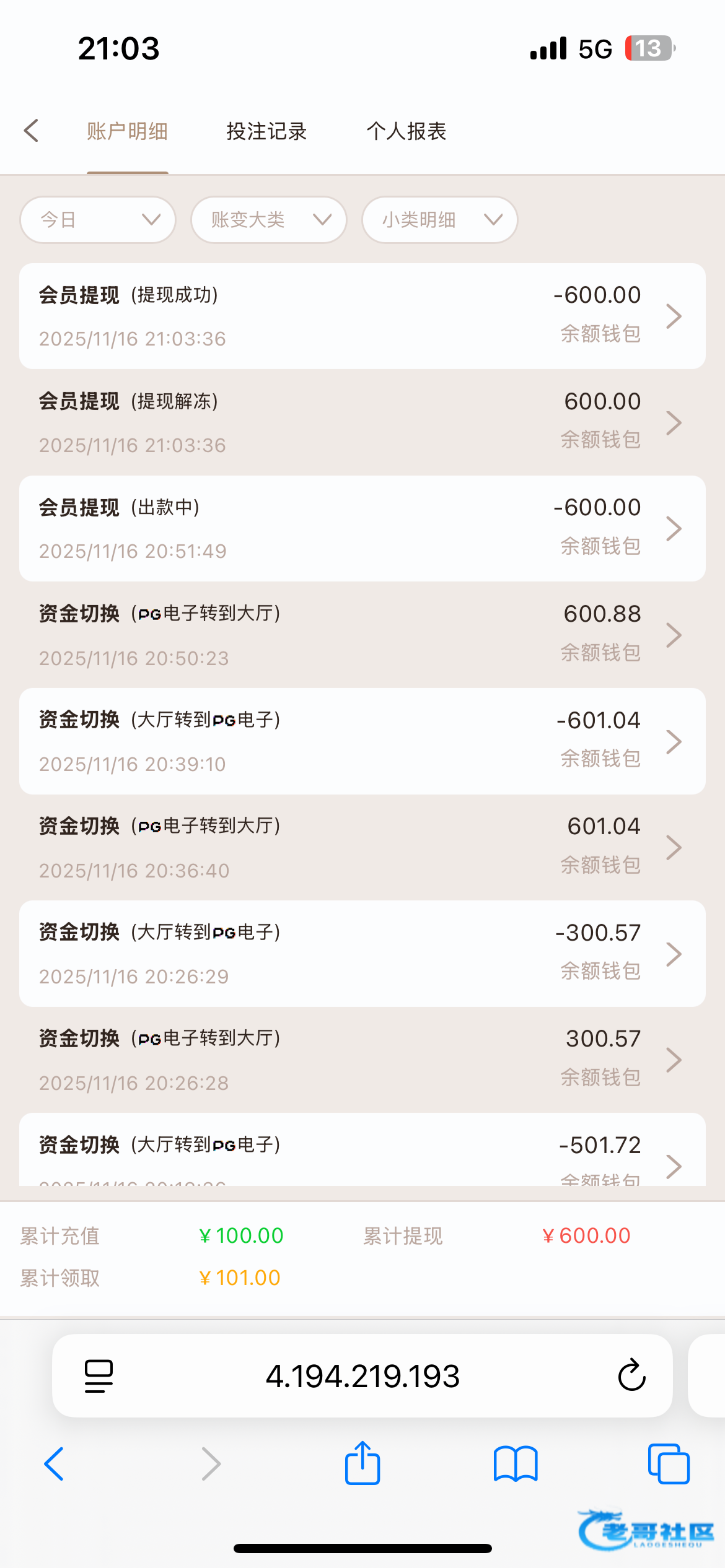
Task: Open the 提现成功 withdrawal record chevron
Action: (x=674, y=316)
